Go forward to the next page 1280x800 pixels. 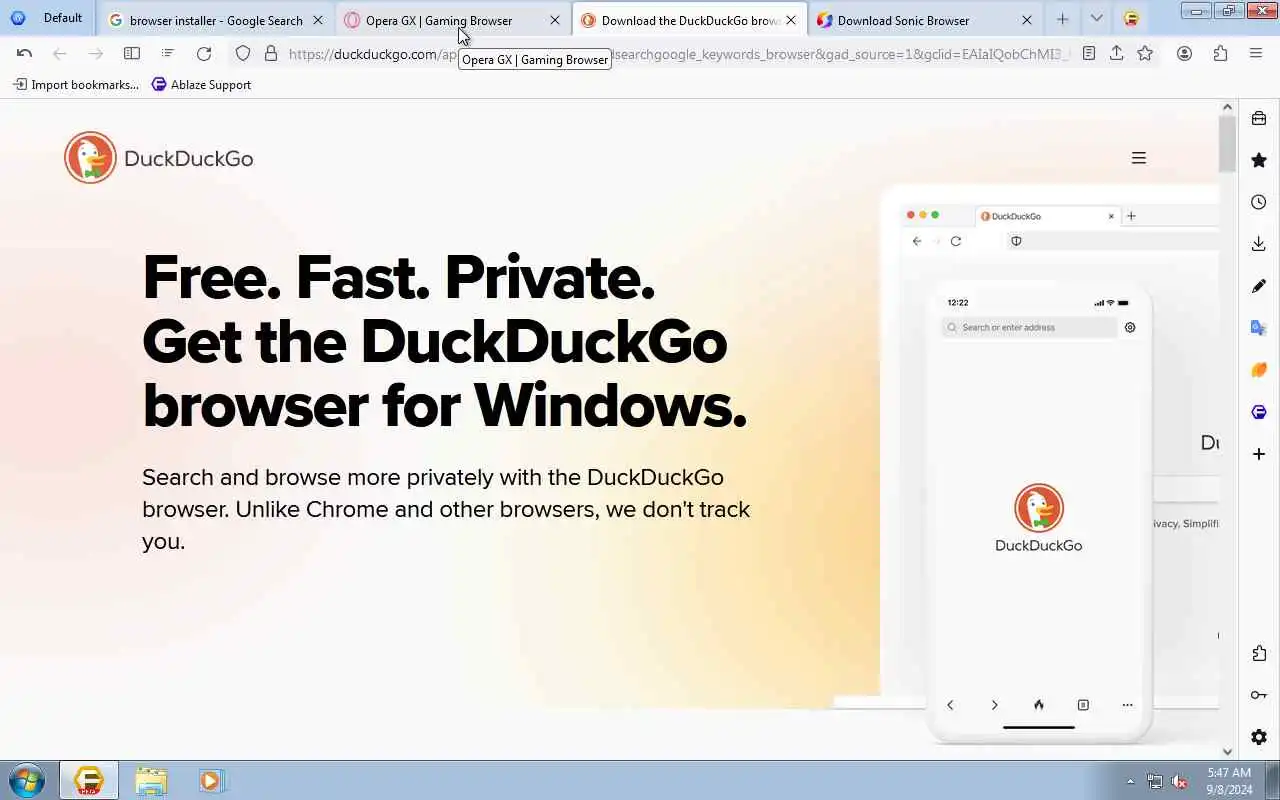[95, 54]
